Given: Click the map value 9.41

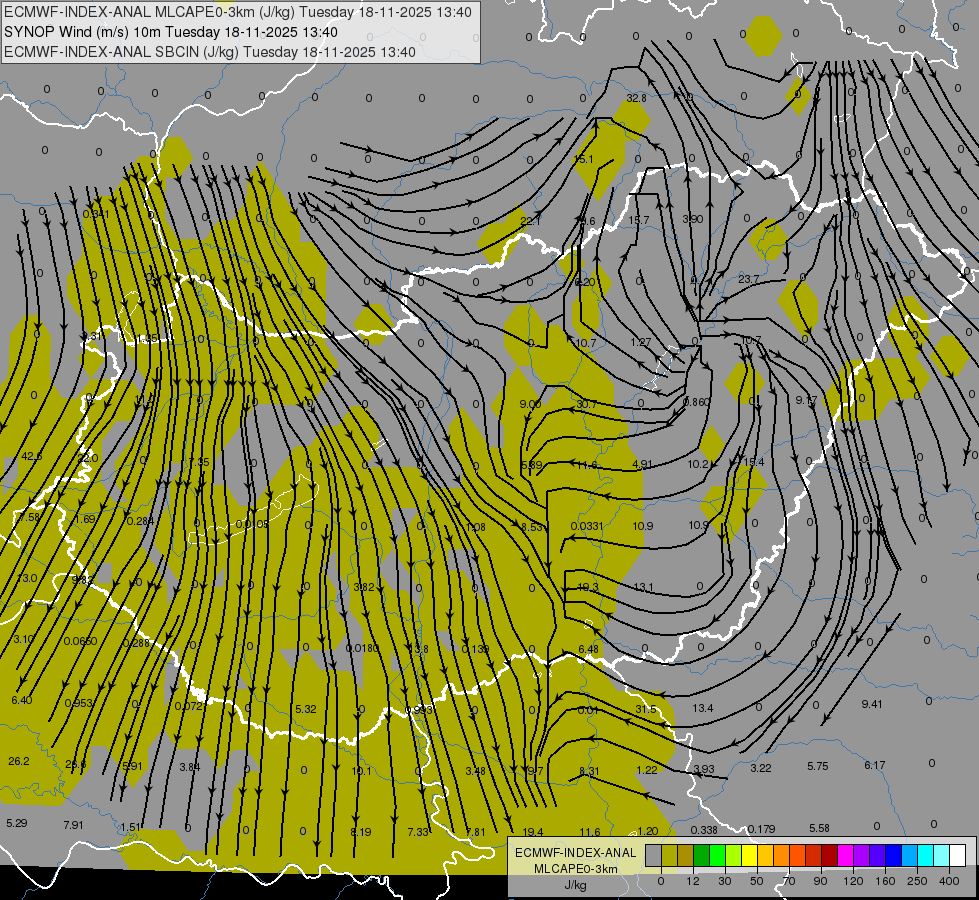Looking at the screenshot, I should [872, 704].
